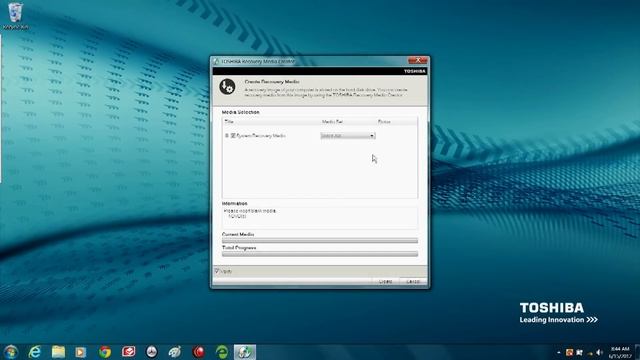Click the title bar application icon
Screen dimensions: 640x360
pos(216,61)
